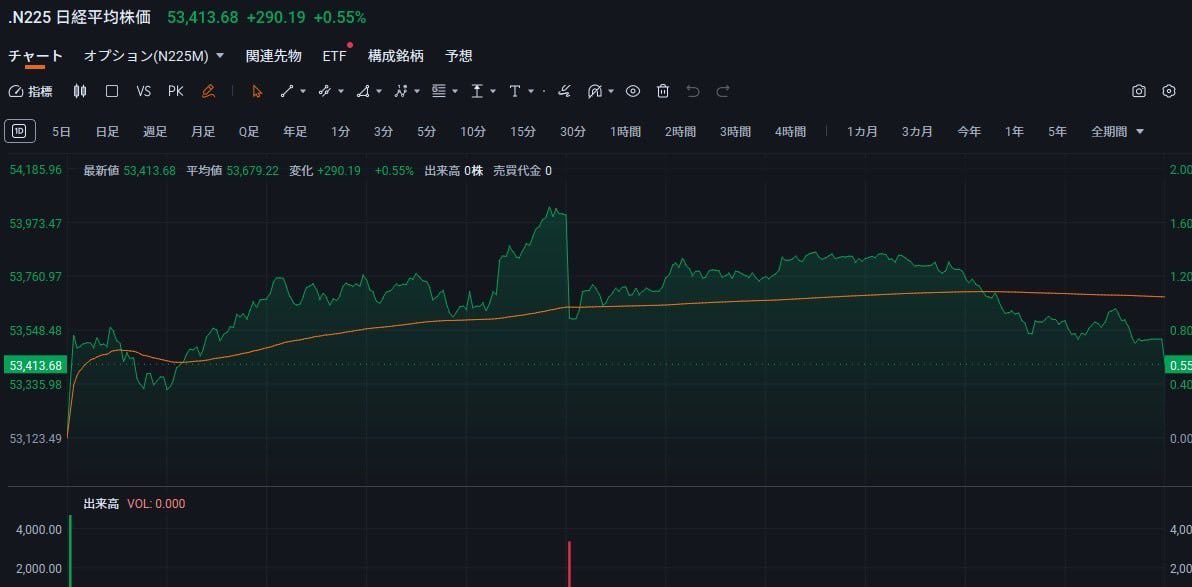This screenshot has height=587, width=1192.
Task: Take a chart screenshot with camera icon
Action: (x=1139, y=91)
